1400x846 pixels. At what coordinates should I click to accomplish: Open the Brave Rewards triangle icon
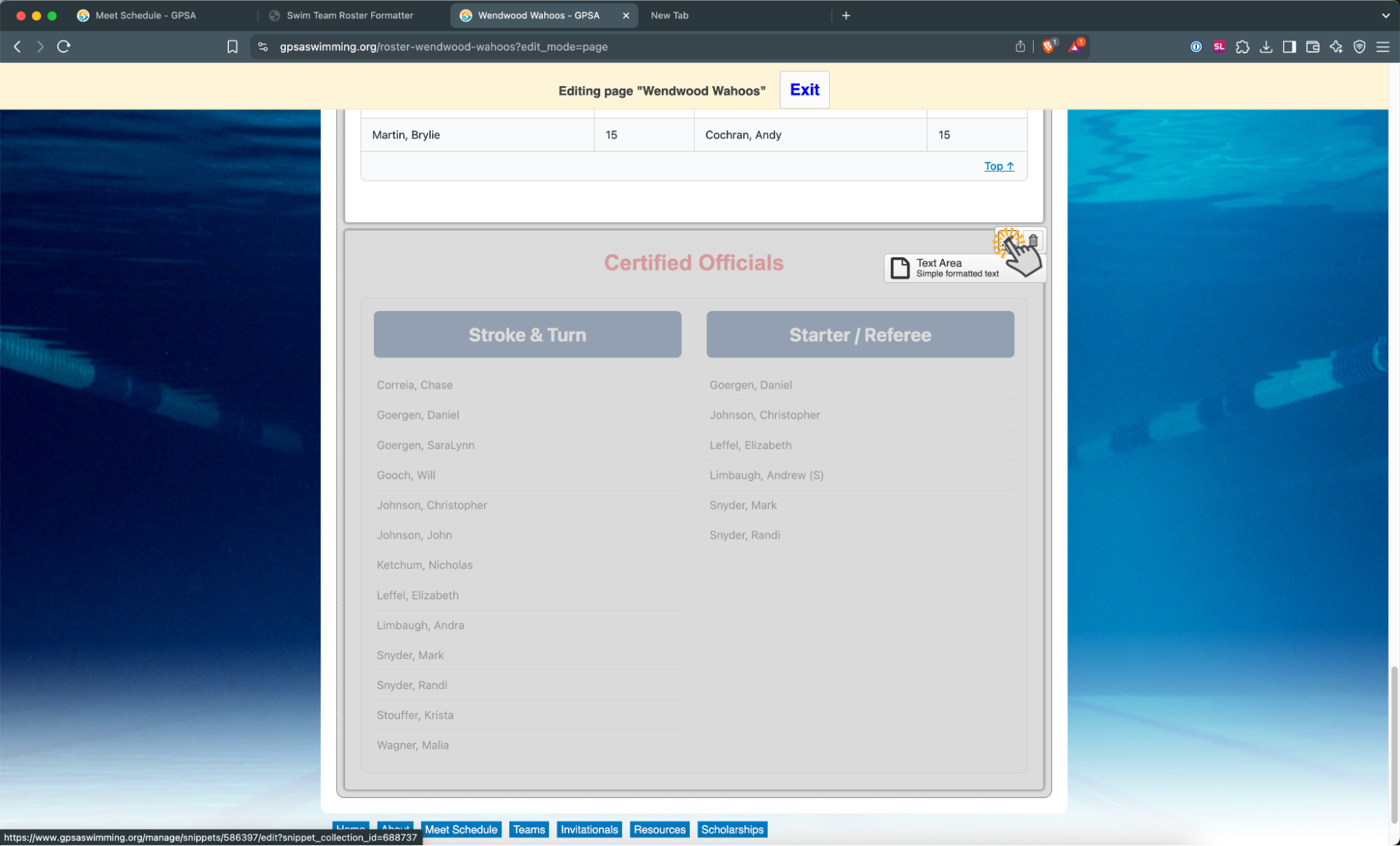[x=1076, y=46]
